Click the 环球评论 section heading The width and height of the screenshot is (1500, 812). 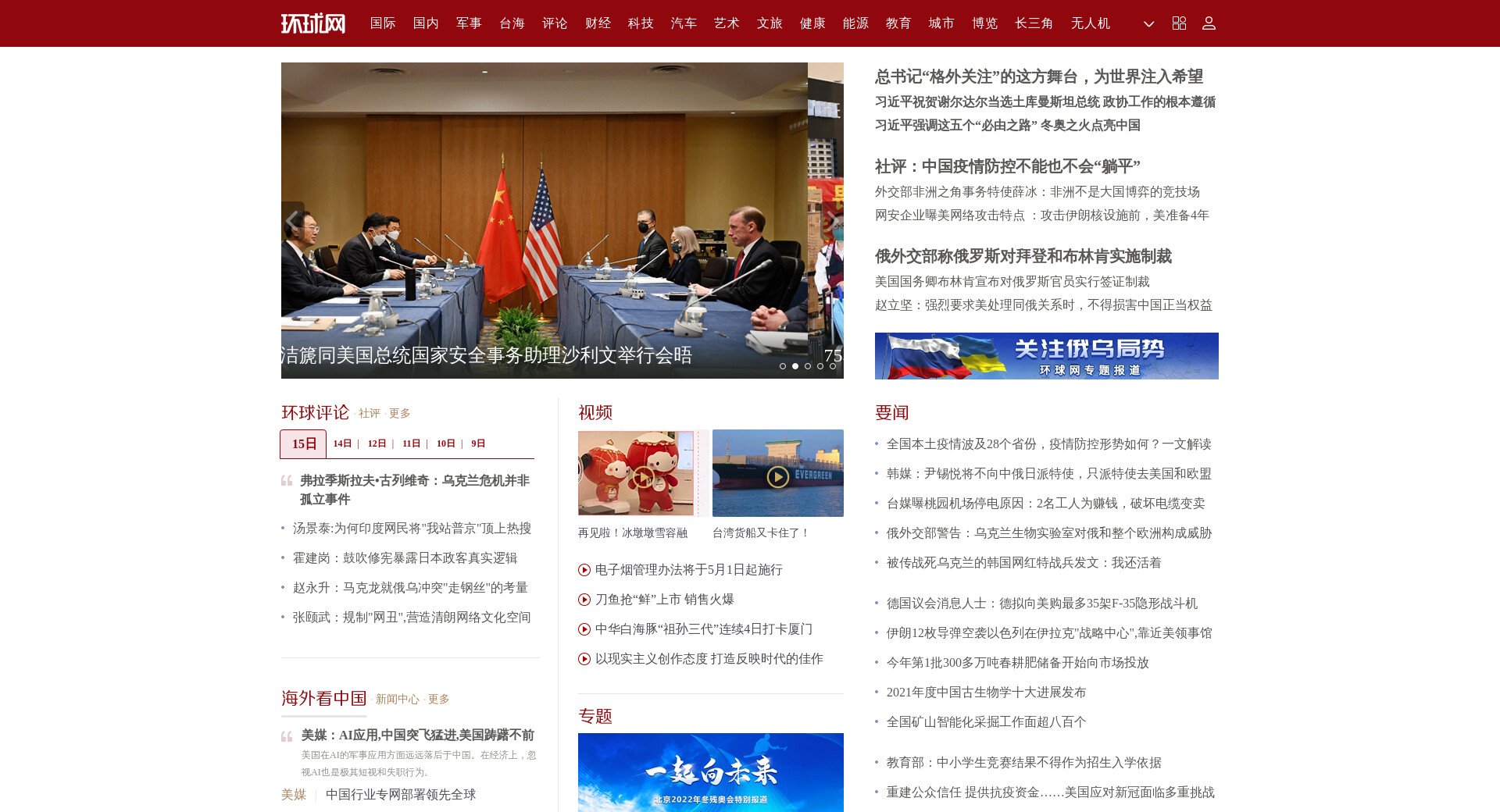(315, 412)
